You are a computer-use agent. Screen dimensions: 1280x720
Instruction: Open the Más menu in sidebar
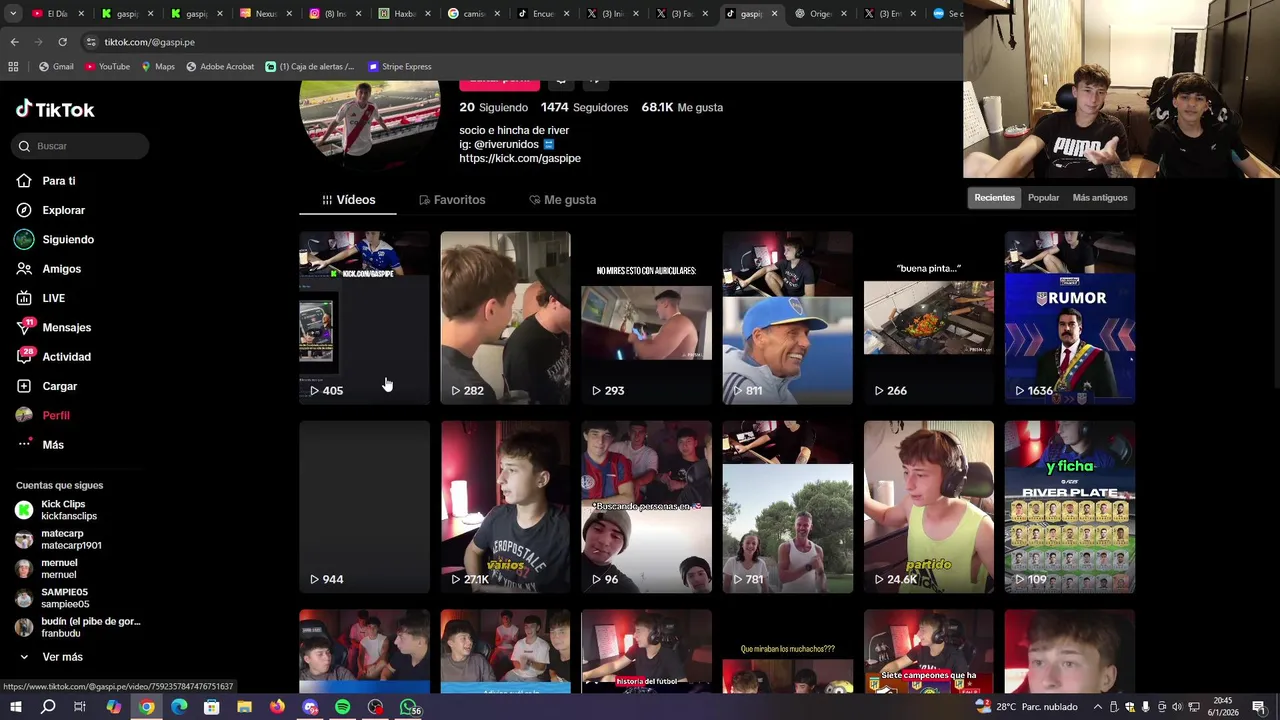click(x=40, y=445)
